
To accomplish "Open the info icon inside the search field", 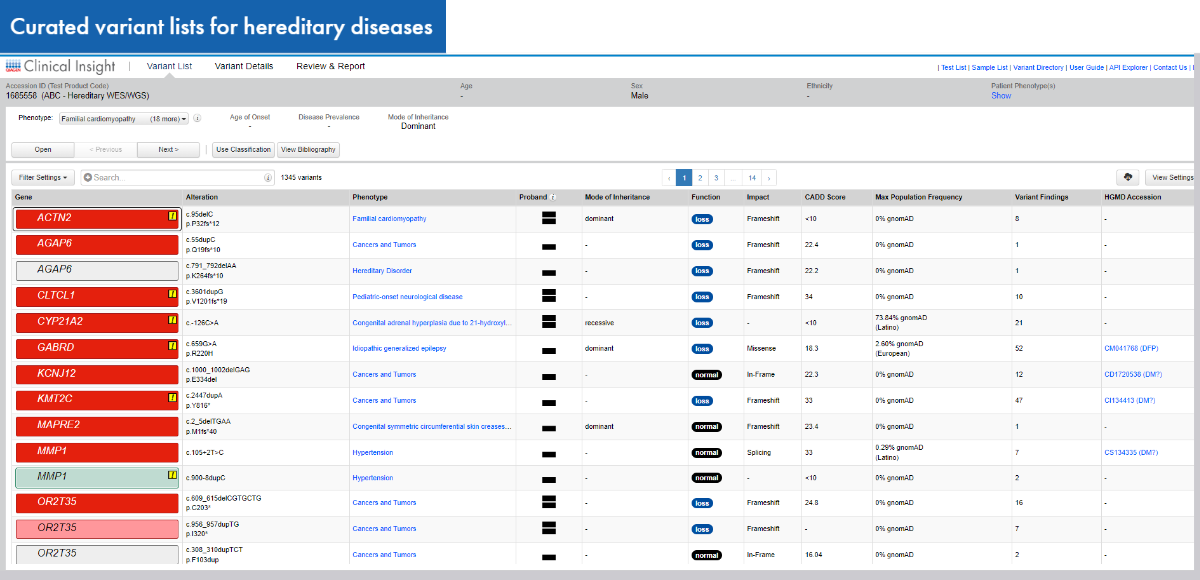I will click(268, 177).
